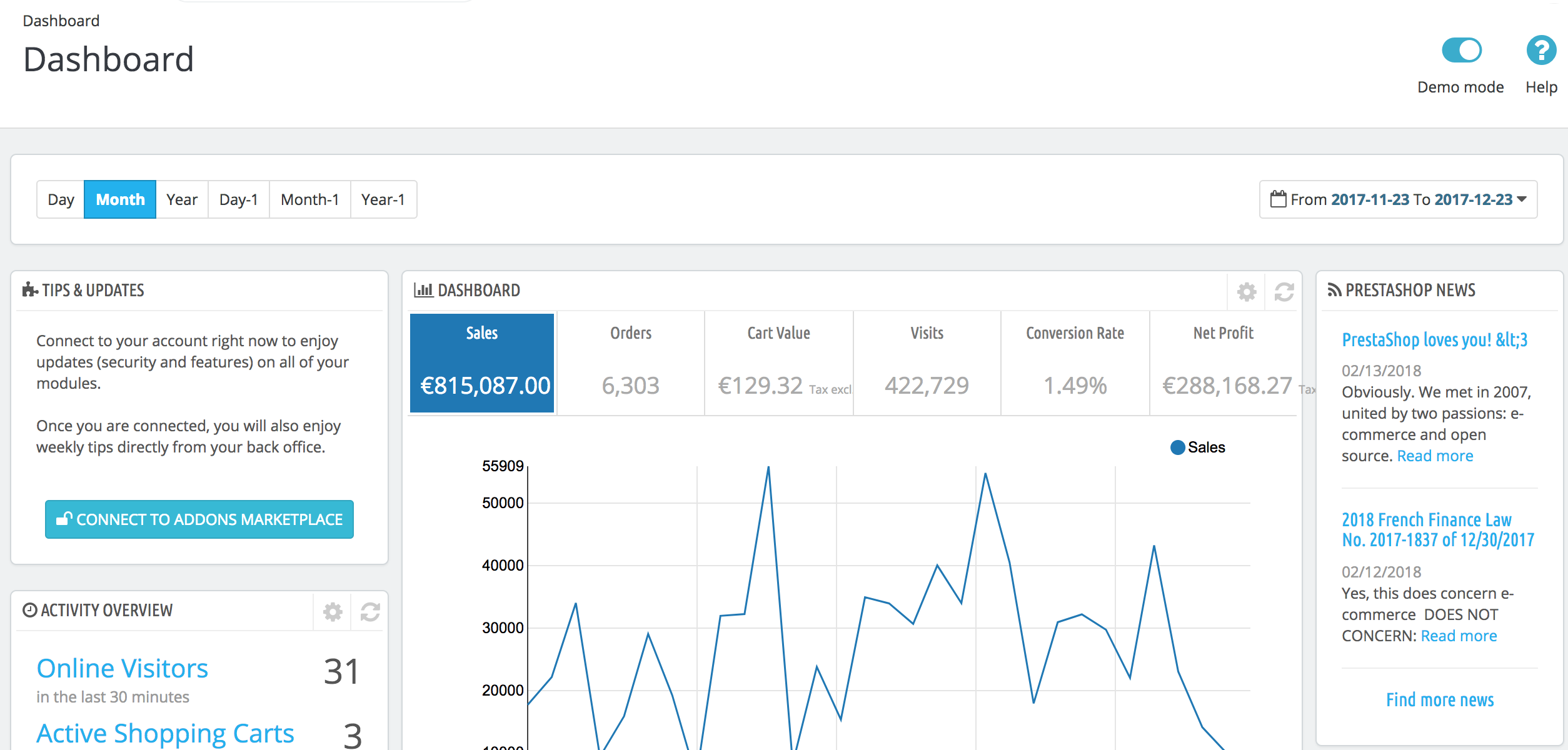Image resolution: width=1568 pixels, height=750 pixels.
Task: Click the Activity Overview refresh icon
Action: tap(370, 610)
